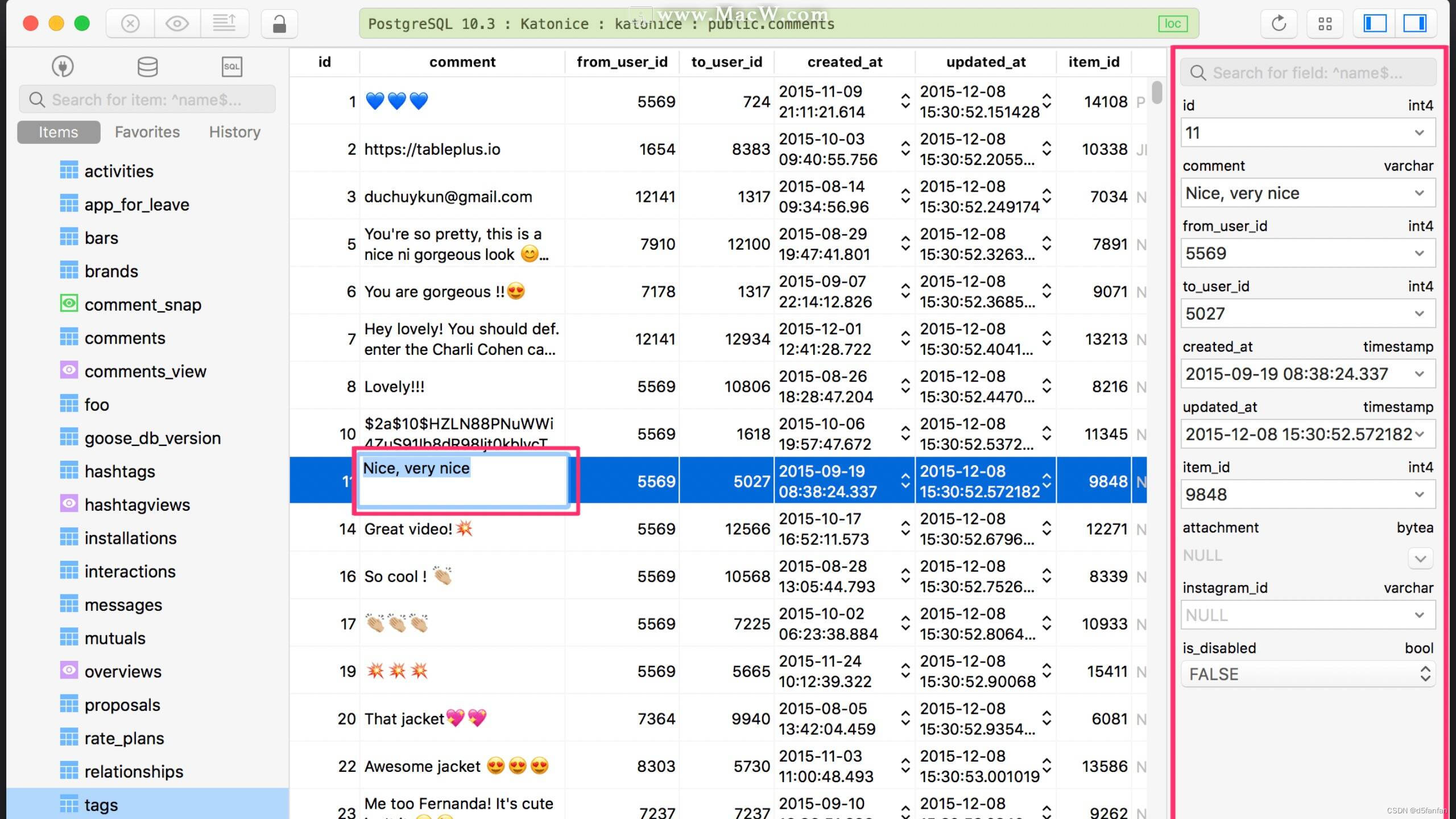The height and width of the screenshot is (819, 1456).
Task: Open the SQL editor icon
Action: click(232, 66)
